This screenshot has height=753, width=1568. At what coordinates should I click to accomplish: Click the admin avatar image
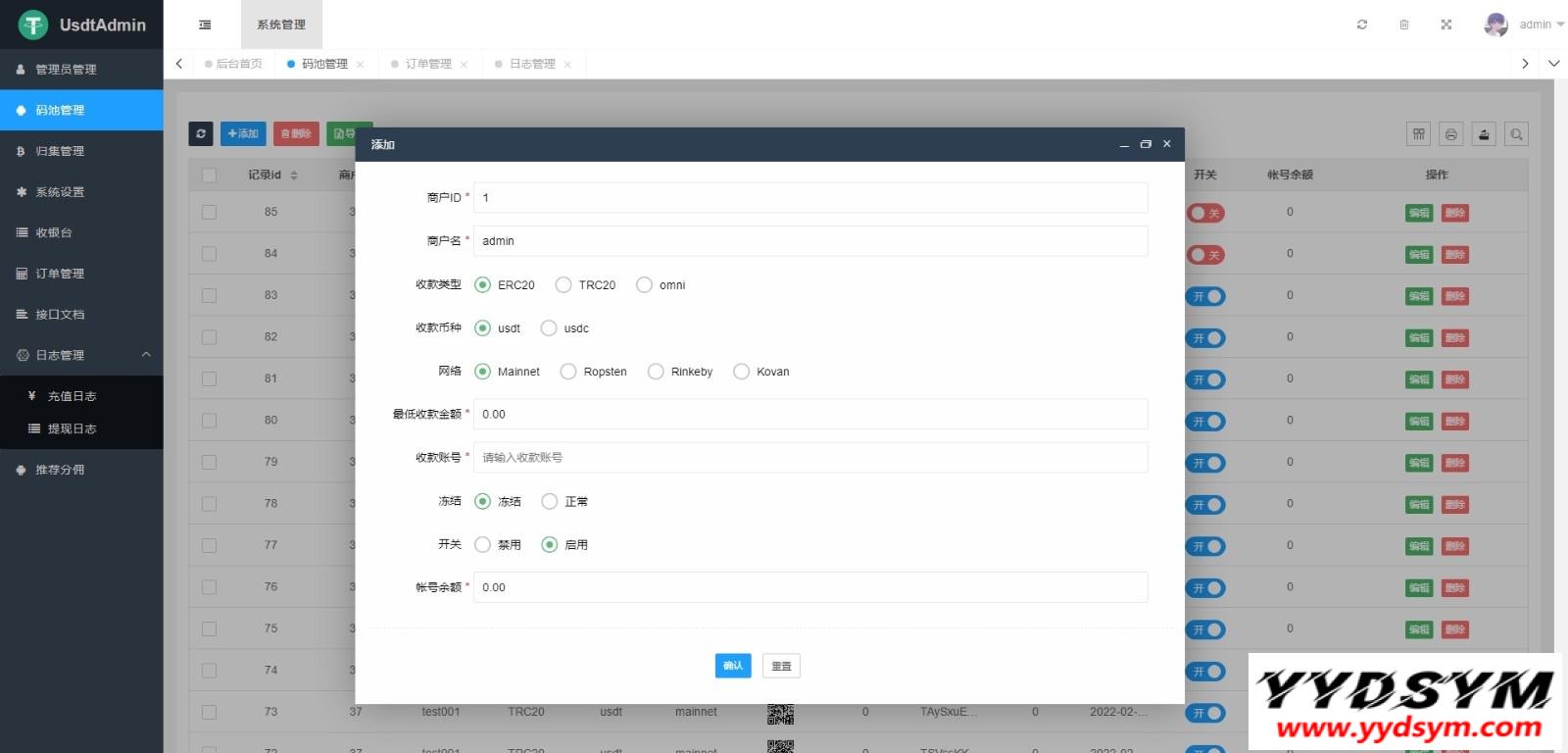click(1495, 25)
